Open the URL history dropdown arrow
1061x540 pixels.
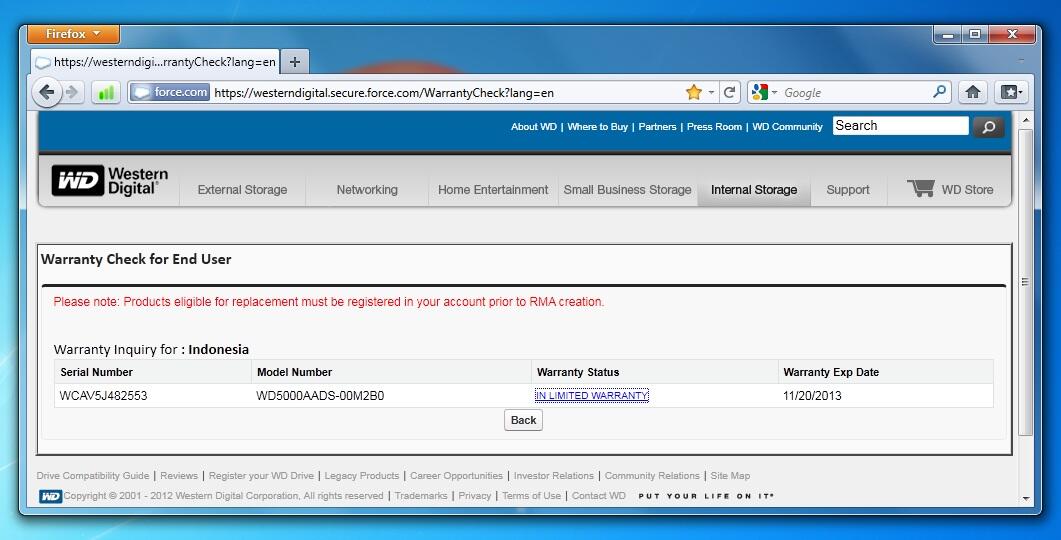point(711,92)
